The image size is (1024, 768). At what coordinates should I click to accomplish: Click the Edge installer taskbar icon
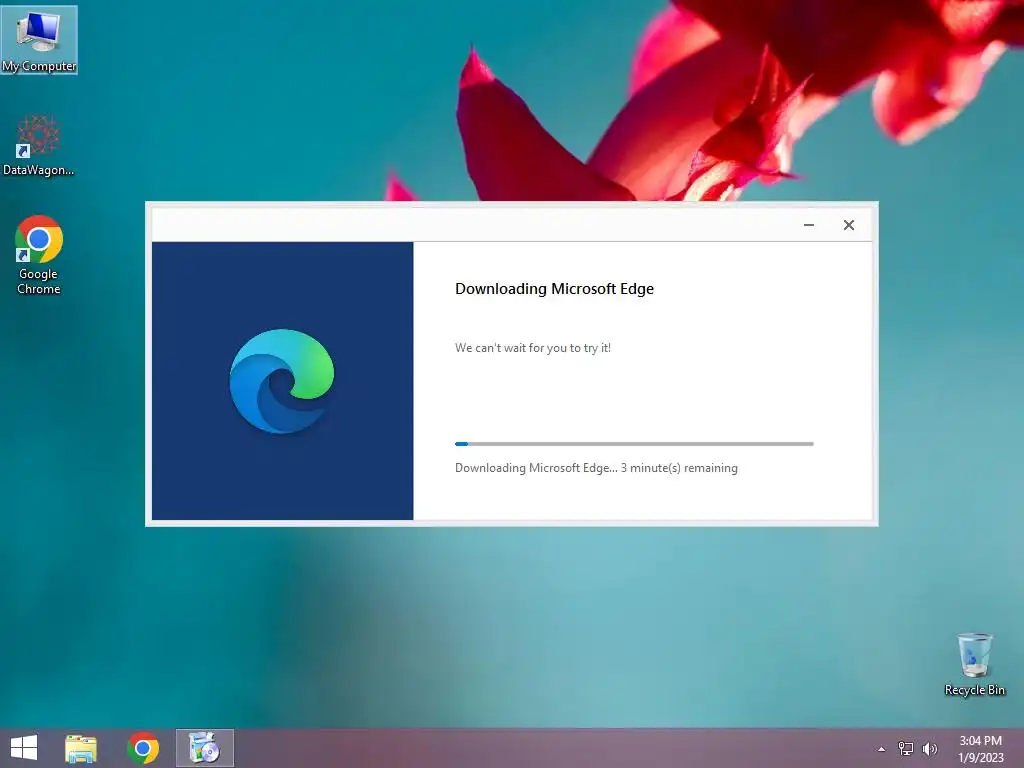(x=204, y=748)
